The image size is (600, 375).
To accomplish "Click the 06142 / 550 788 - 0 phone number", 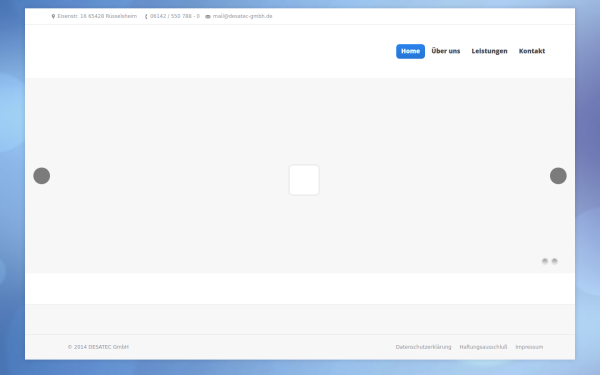I will click(x=175, y=16).
